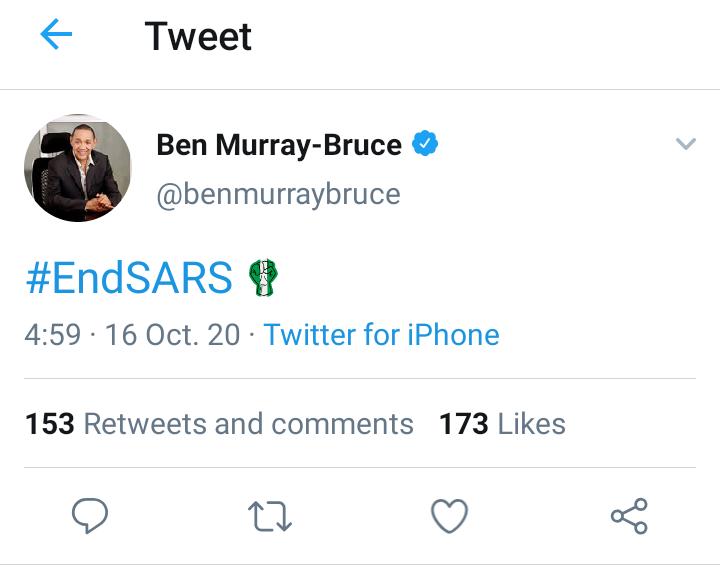Open Twitter for iPhone source link
The width and height of the screenshot is (720, 575).
click(x=381, y=334)
